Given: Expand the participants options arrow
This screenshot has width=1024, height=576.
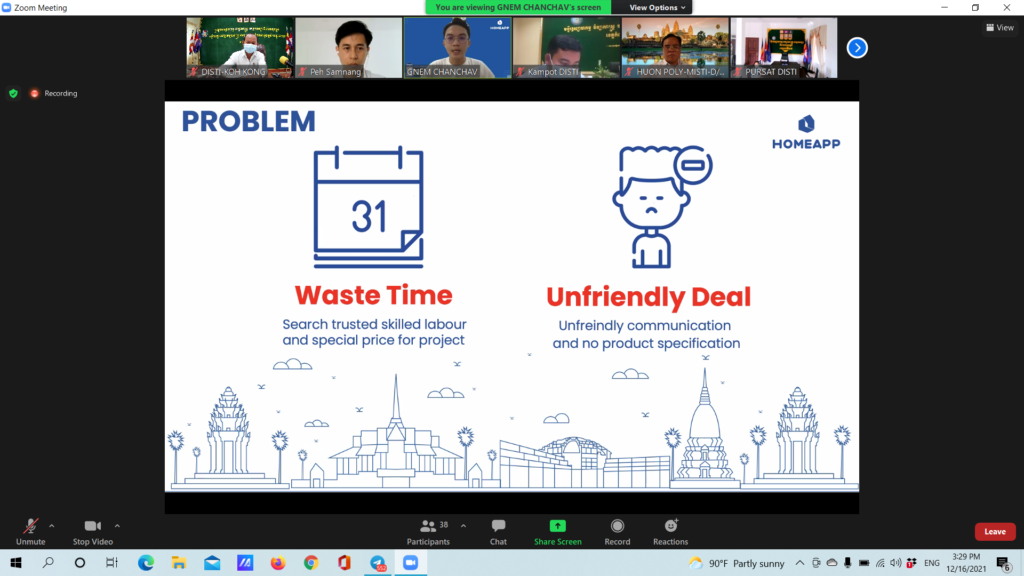Looking at the screenshot, I should click(x=463, y=525).
